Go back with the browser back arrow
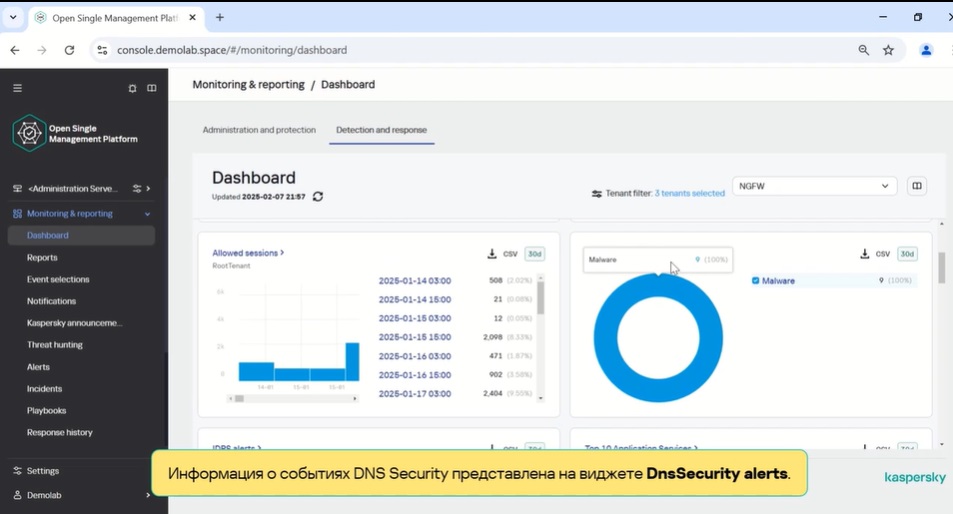953x514 pixels. click(x=15, y=50)
